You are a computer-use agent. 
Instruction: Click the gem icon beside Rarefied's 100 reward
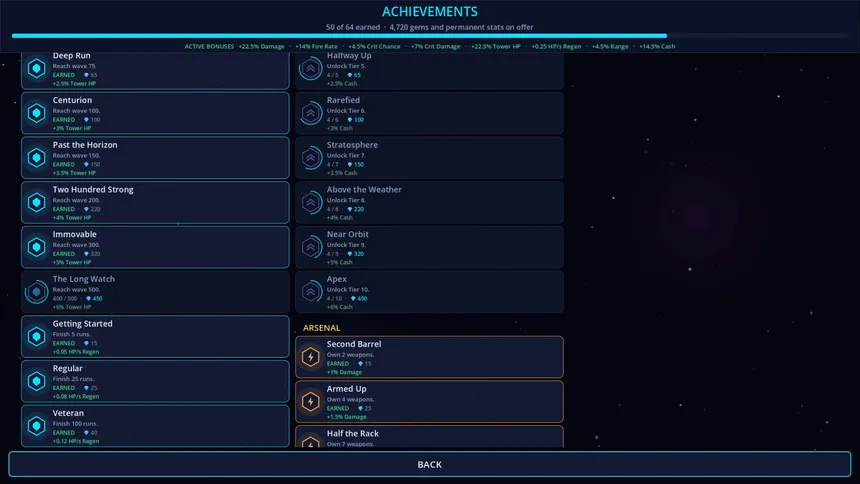click(x=349, y=120)
